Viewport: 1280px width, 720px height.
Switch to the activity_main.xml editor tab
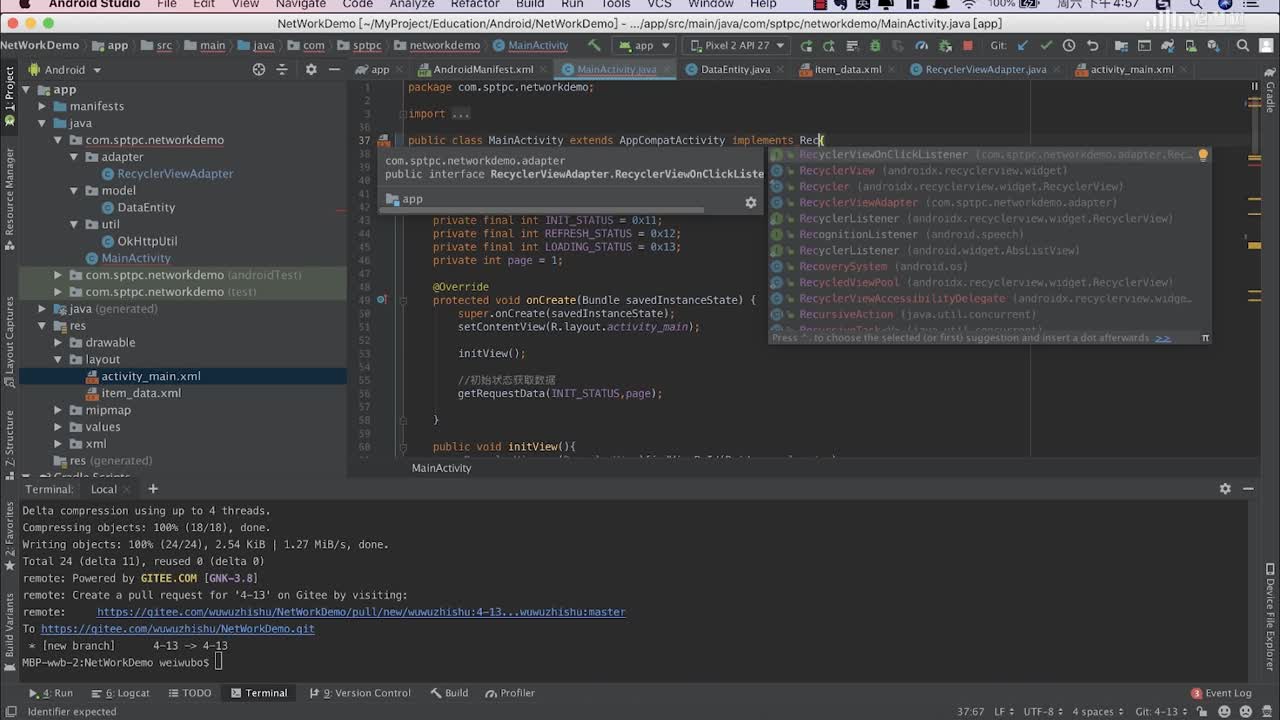click(x=1131, y=69)
